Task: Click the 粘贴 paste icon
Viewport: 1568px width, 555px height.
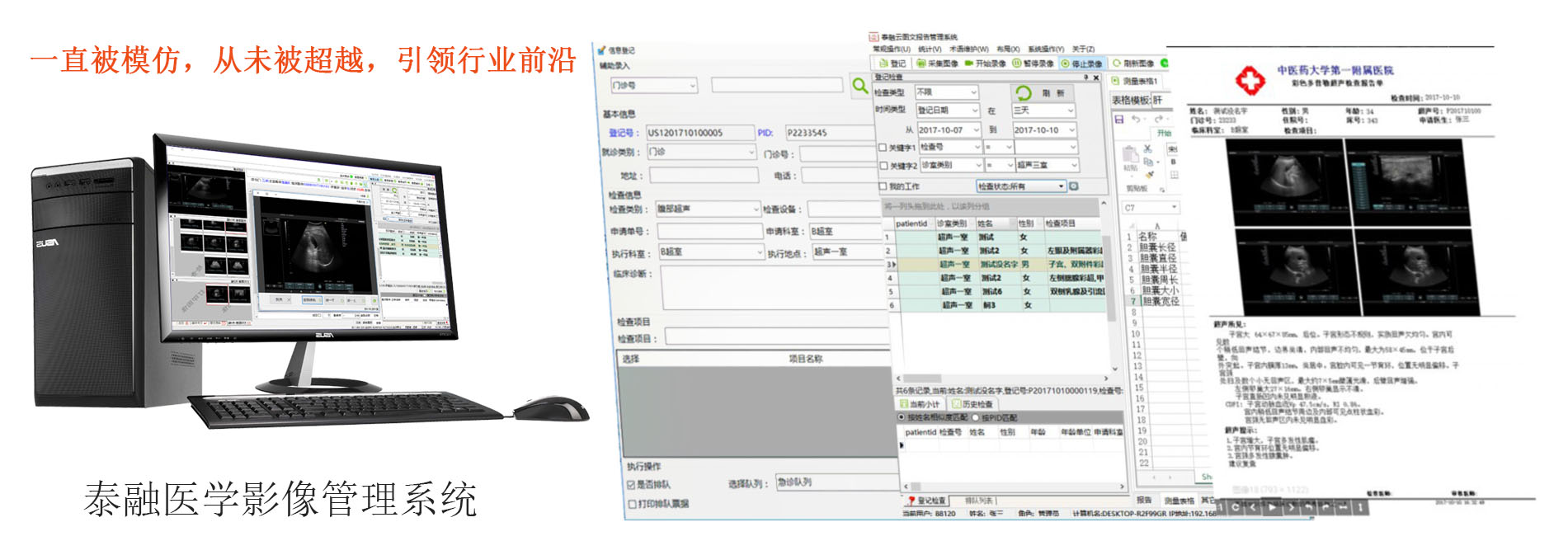Action: 1130,154
